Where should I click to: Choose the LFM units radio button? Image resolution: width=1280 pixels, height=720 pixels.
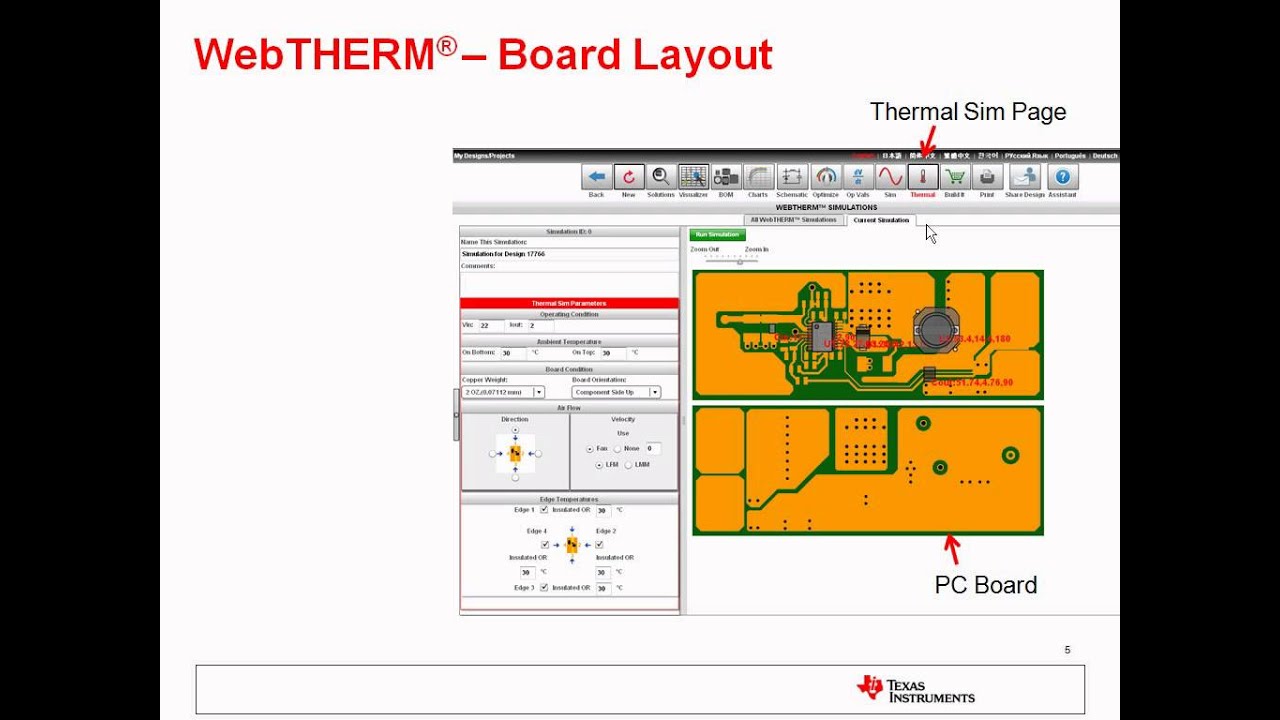point(599,465)
